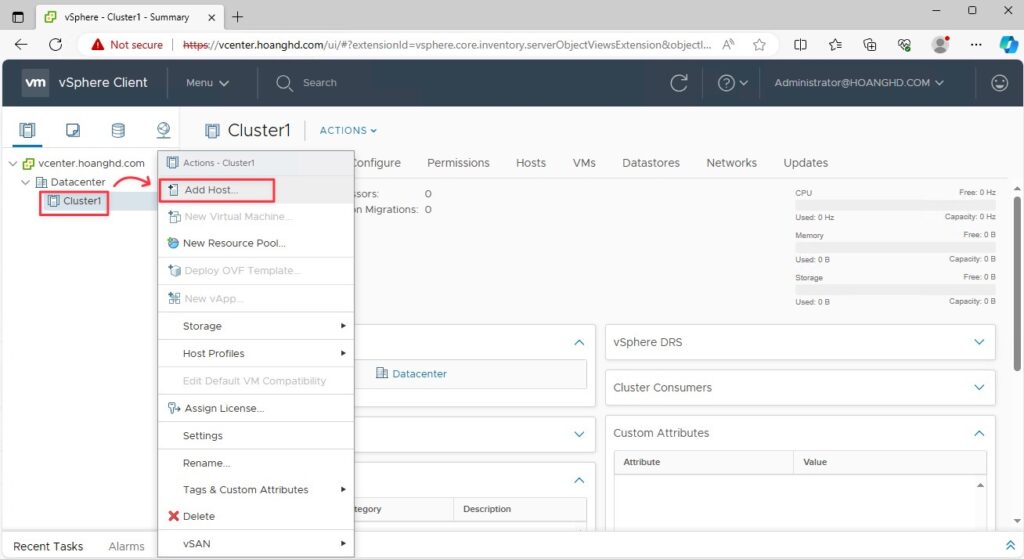This screenshot has height=559, width=1024.
Task: Expand the Cluster Consumers panel
Action: (x=979, y=387)
